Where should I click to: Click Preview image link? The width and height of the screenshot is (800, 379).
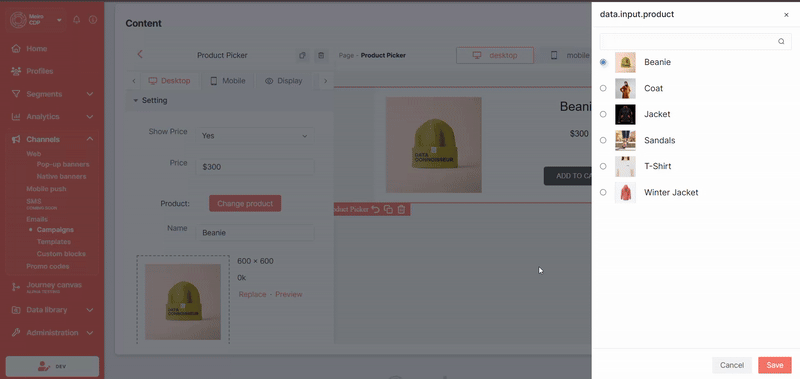coord(289,294)
